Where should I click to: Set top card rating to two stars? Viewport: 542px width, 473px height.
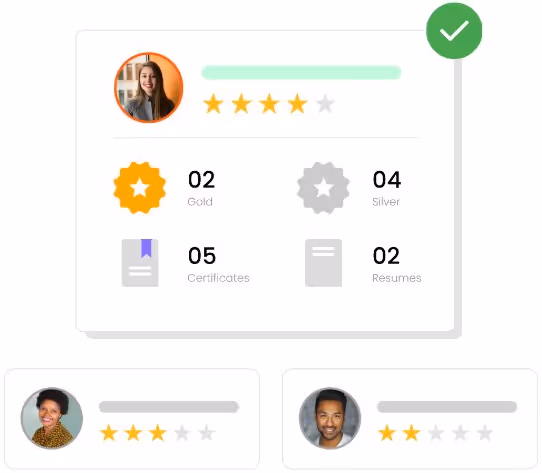[241, 103]
